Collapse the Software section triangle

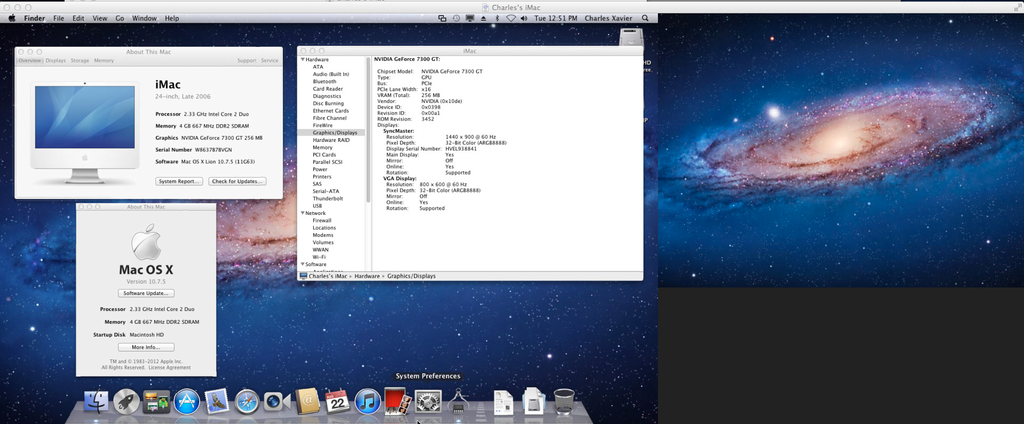coord(302,264)
